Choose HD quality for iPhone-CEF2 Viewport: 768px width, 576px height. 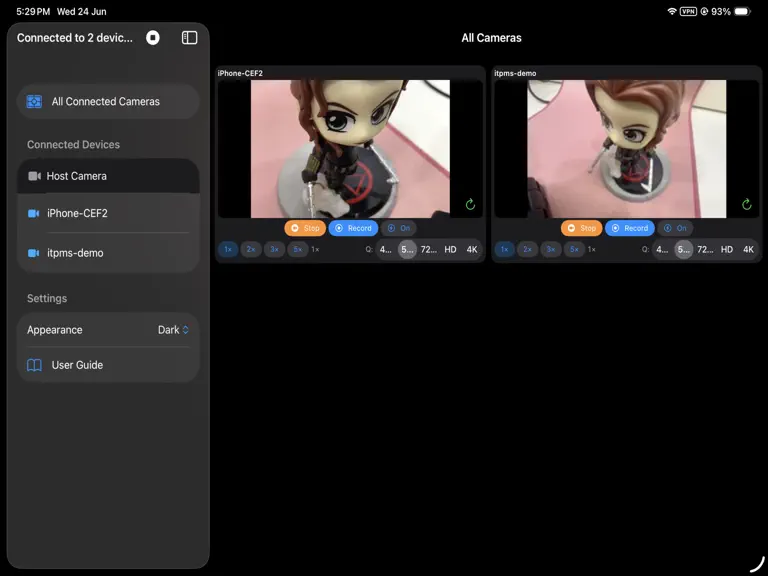click(x=450, y=249)
